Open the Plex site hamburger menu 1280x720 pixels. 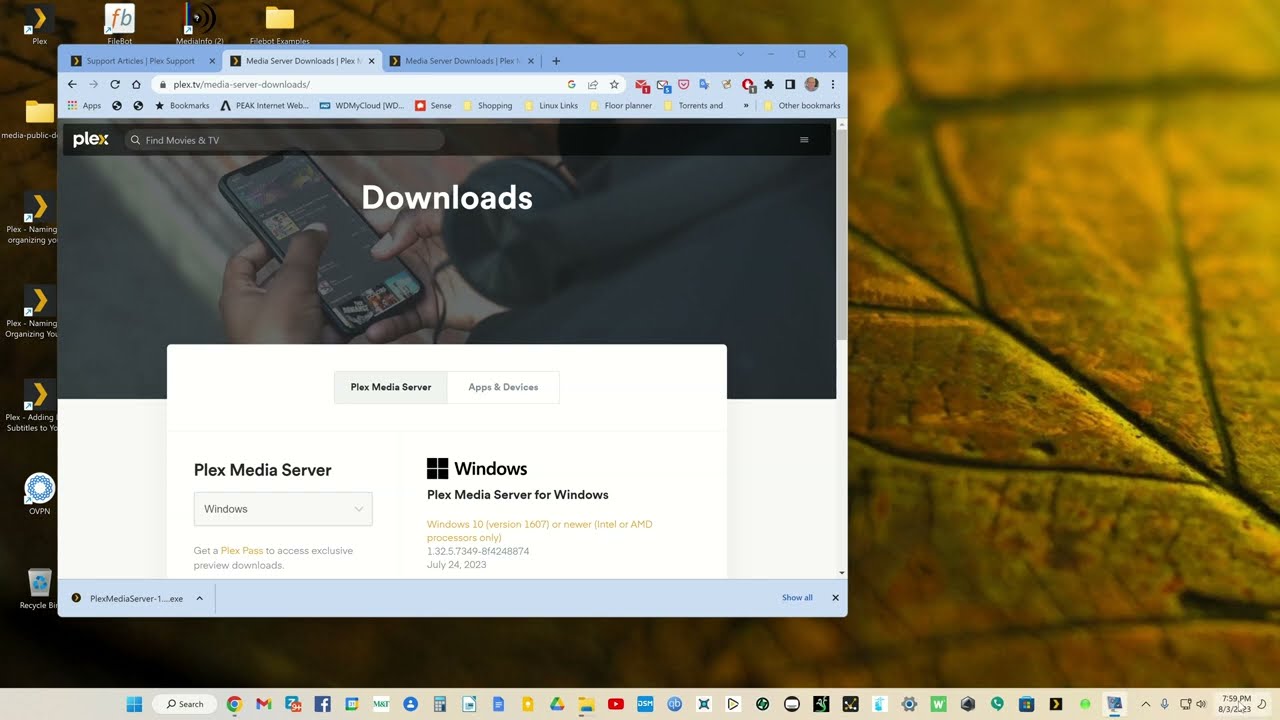click(x=804, y=140)
